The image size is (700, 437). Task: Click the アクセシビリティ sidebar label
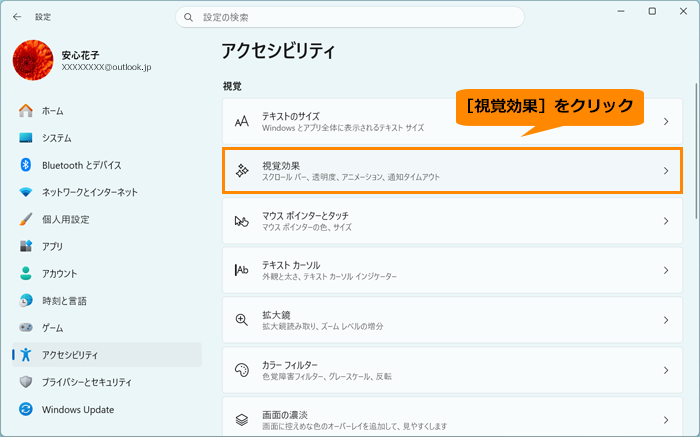click(x=70, y=355)
